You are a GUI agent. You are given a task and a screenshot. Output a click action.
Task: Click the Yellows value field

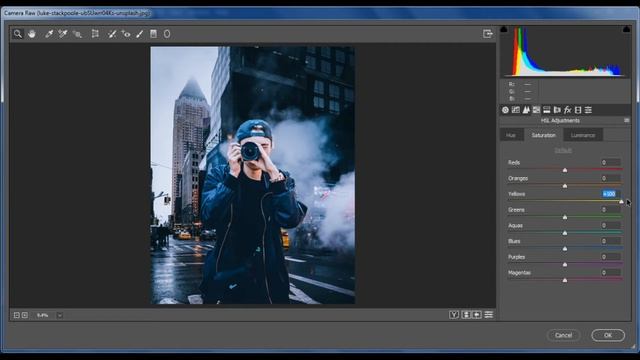[610, 194]
